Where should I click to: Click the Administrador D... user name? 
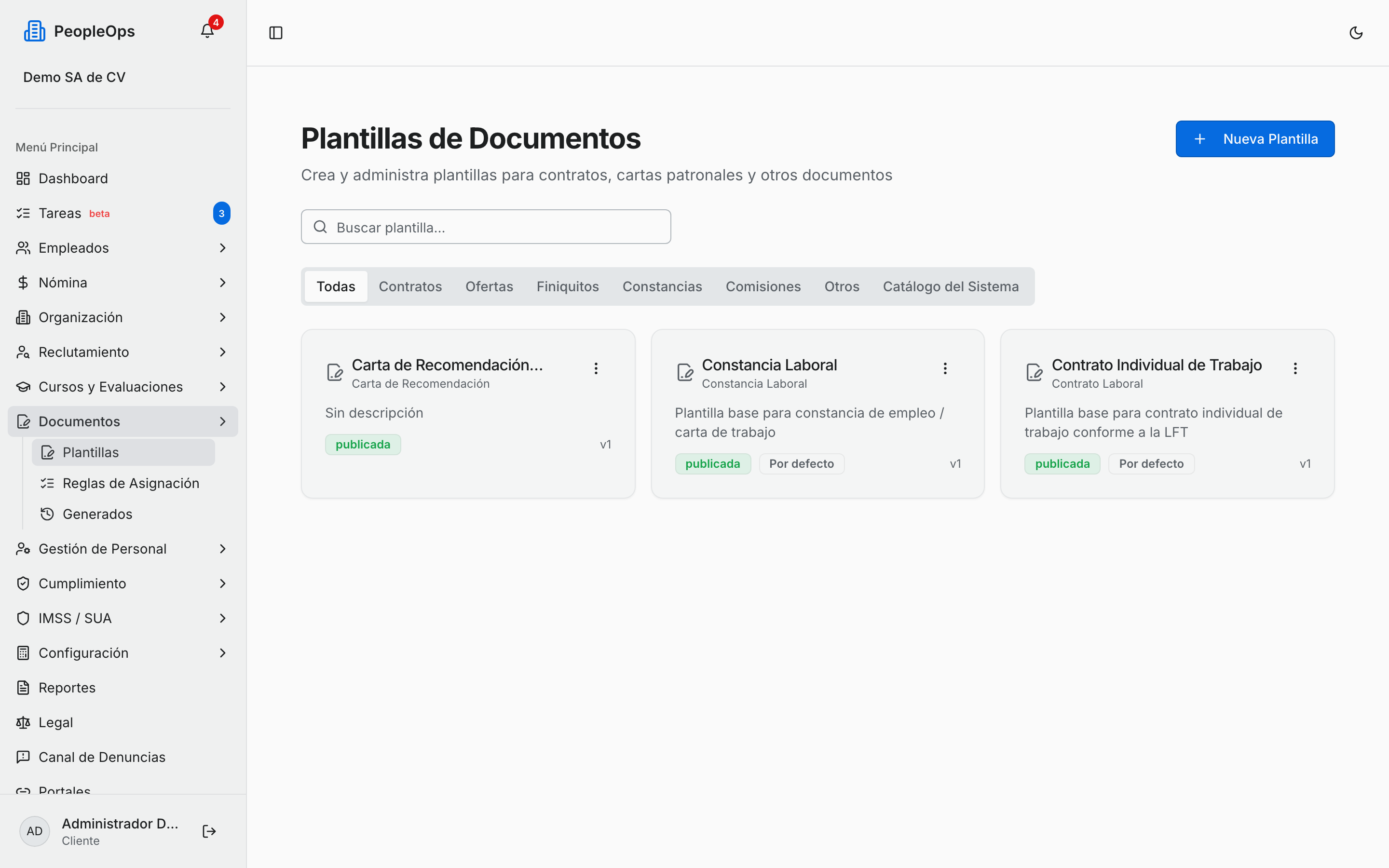pyautogui.click(x=120, y=823)
